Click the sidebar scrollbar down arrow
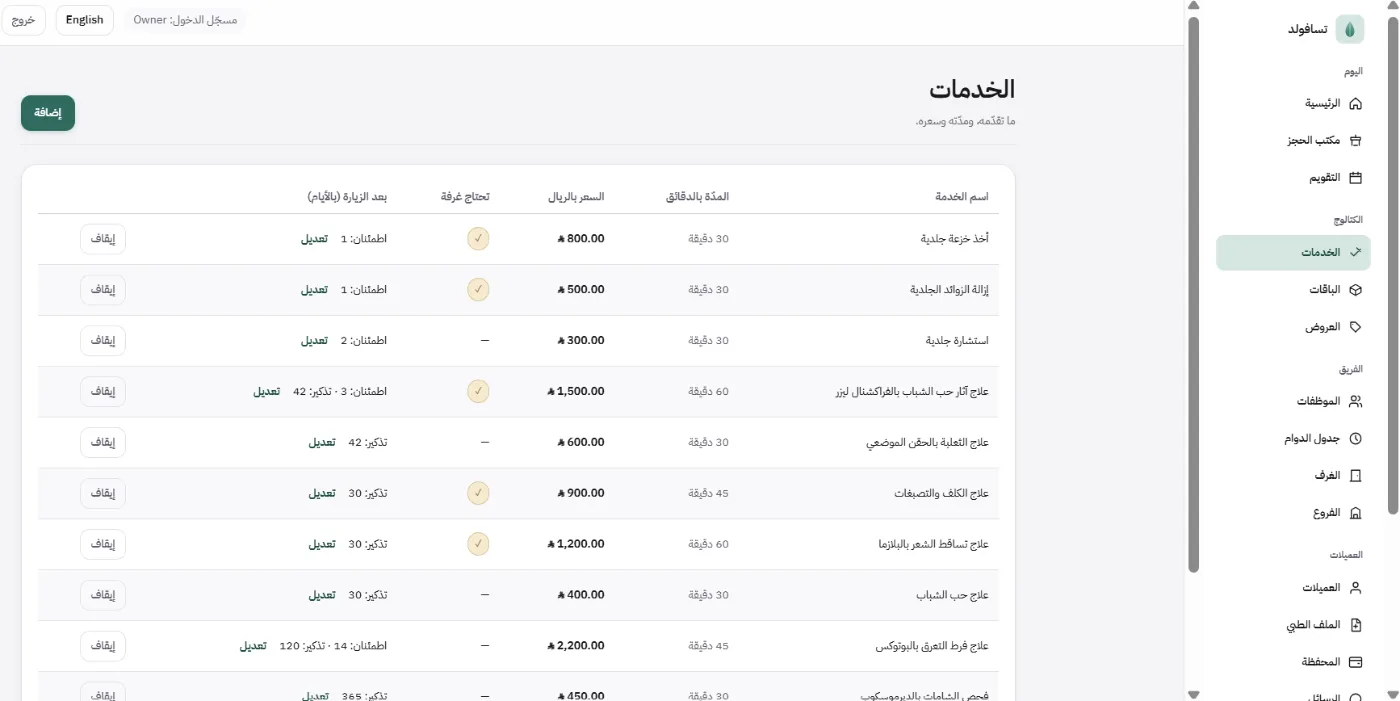1400x701 pixels. tap(1192, 694)
